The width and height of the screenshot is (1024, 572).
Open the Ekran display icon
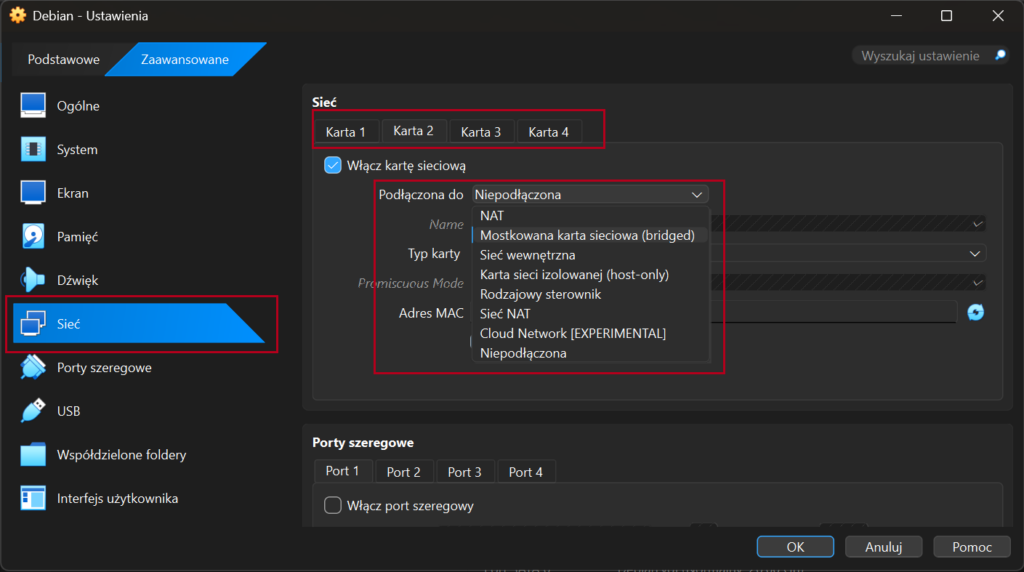pyautogui.click(x=33, y=193)
